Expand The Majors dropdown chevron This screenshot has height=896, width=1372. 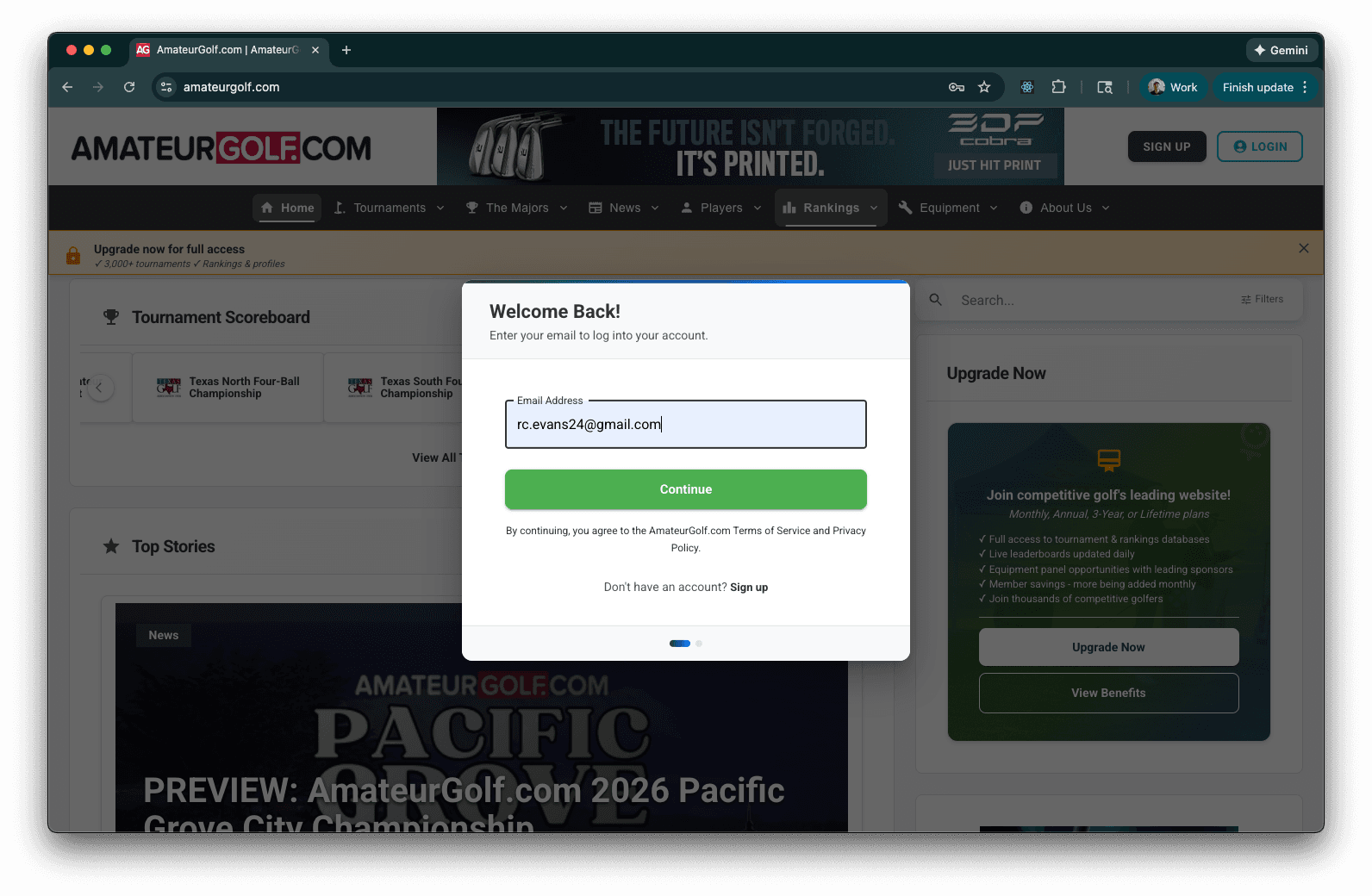[564, 208]
